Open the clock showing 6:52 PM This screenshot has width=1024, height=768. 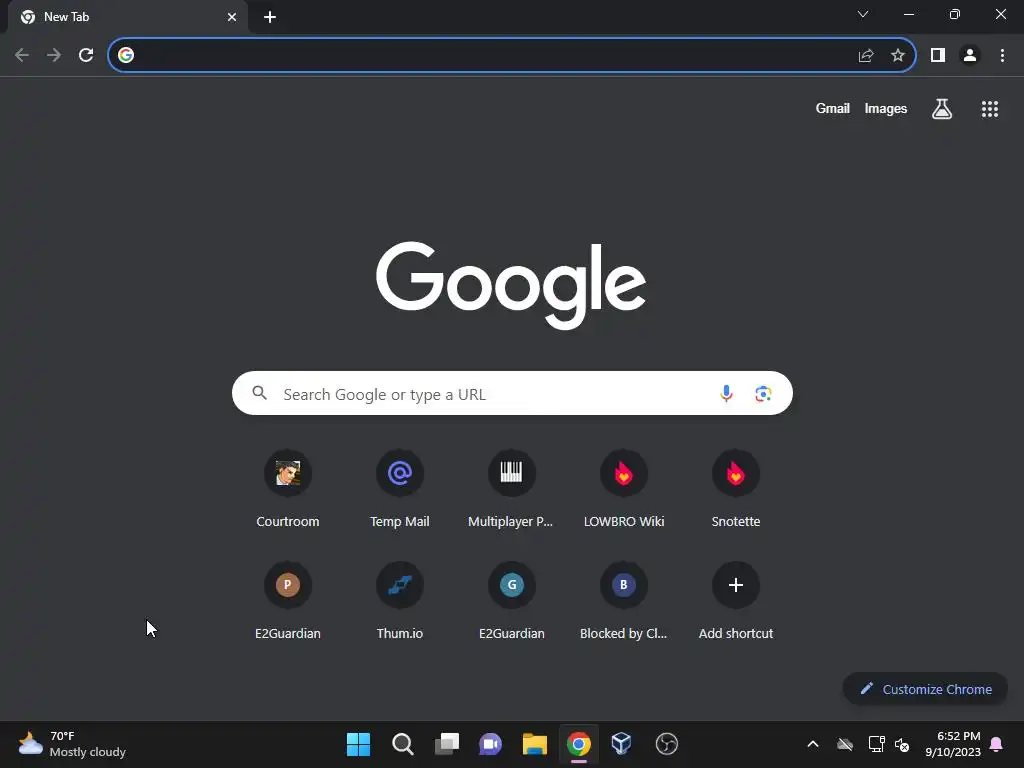click(953, 744)
